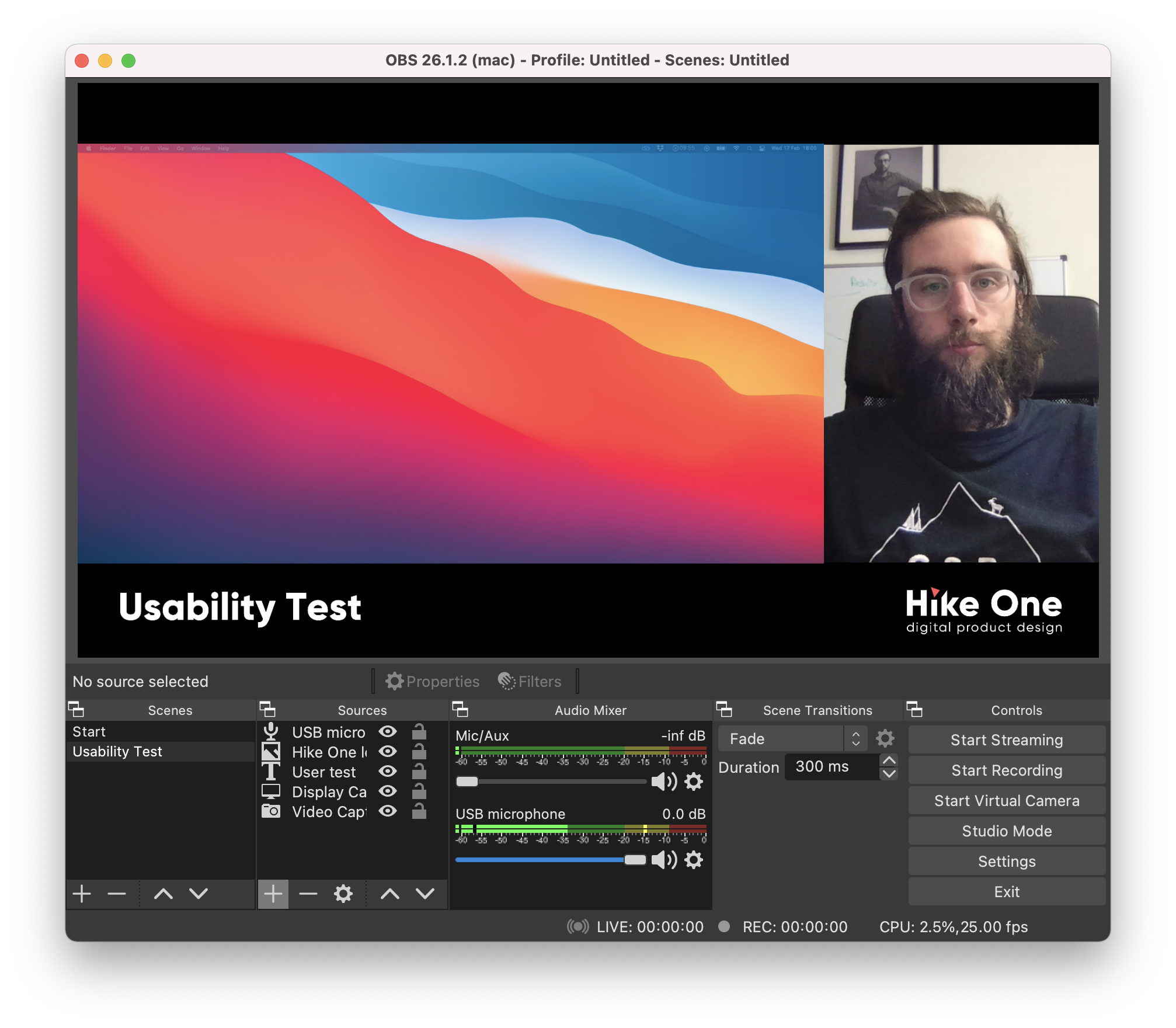The height and width of the screenshot is (1028, 1176).
Task: Click the 300 ms duration field
Action: pos(829,767)
